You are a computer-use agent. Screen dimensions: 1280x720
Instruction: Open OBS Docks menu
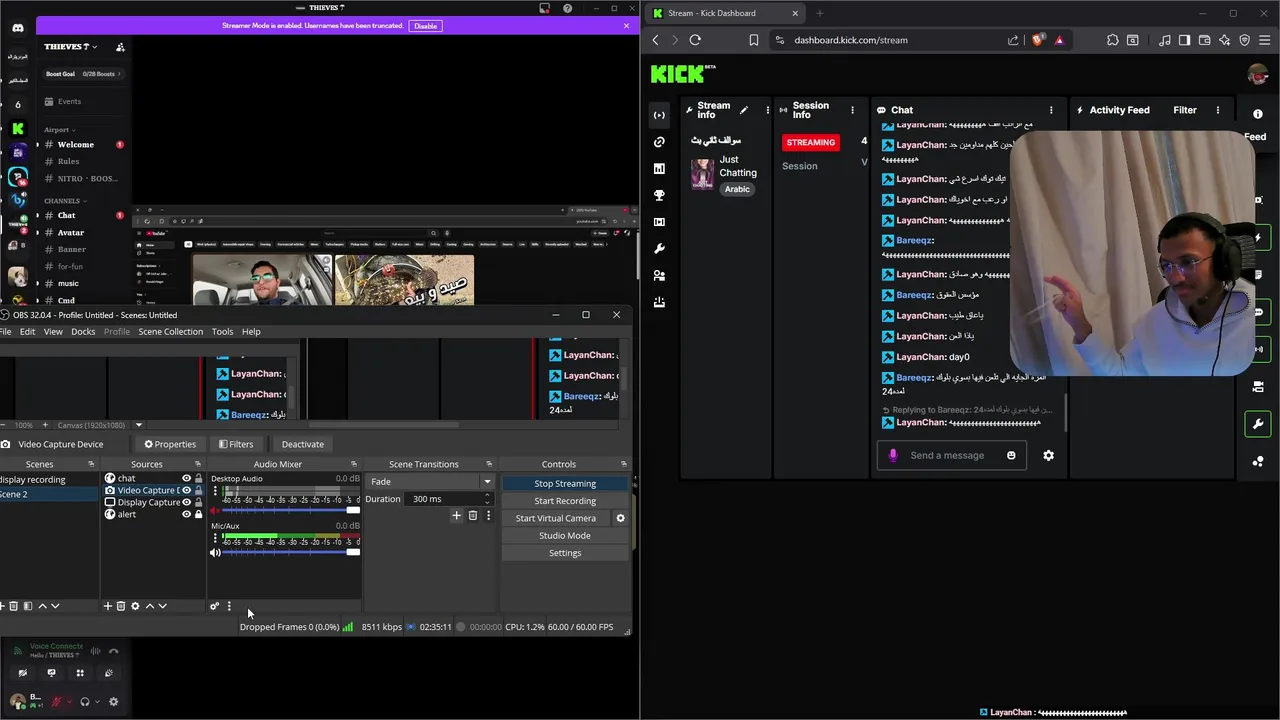click(x=83, y=332)
